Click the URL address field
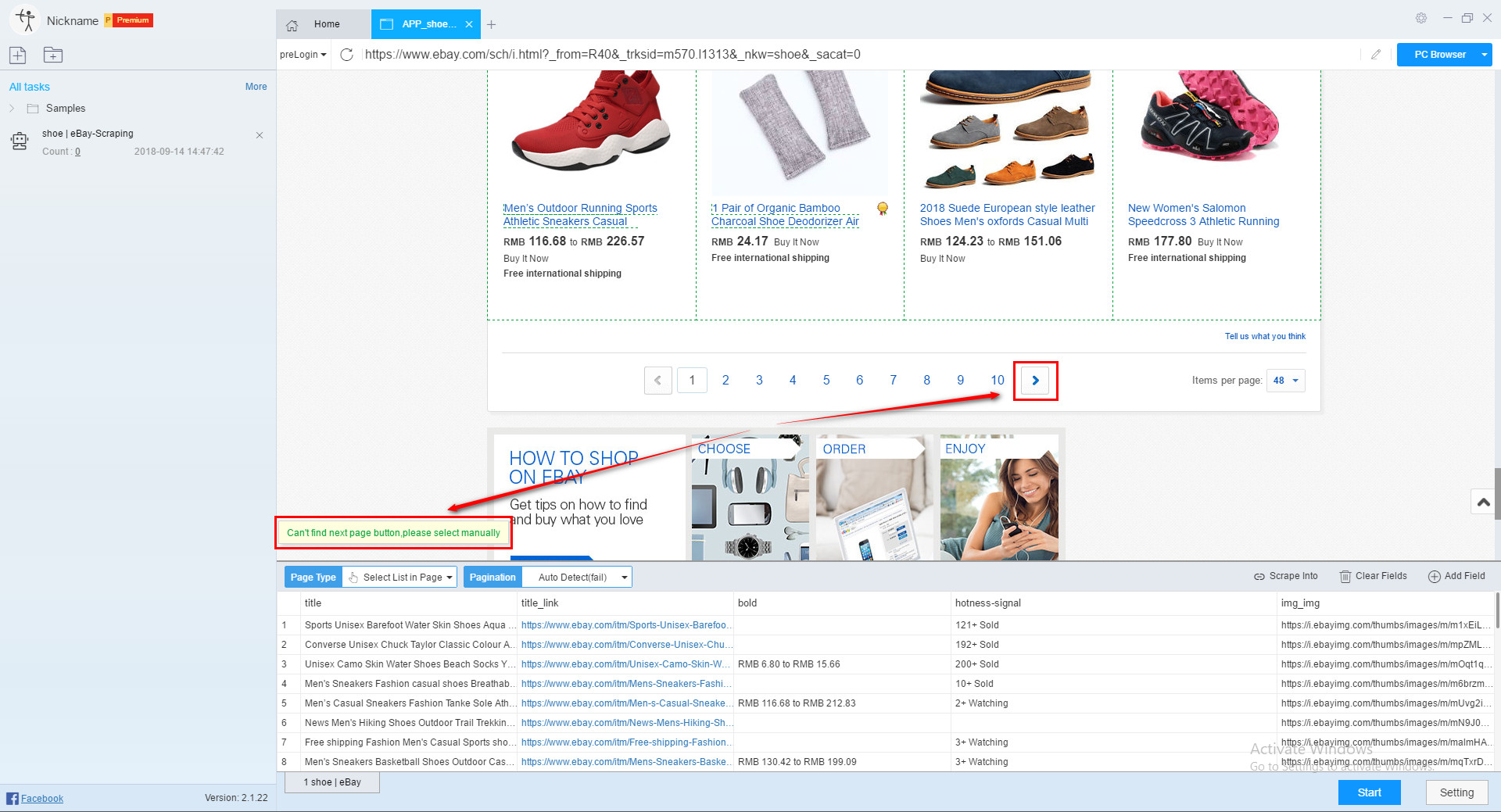 pyautogui.click(x=860, y=55)
